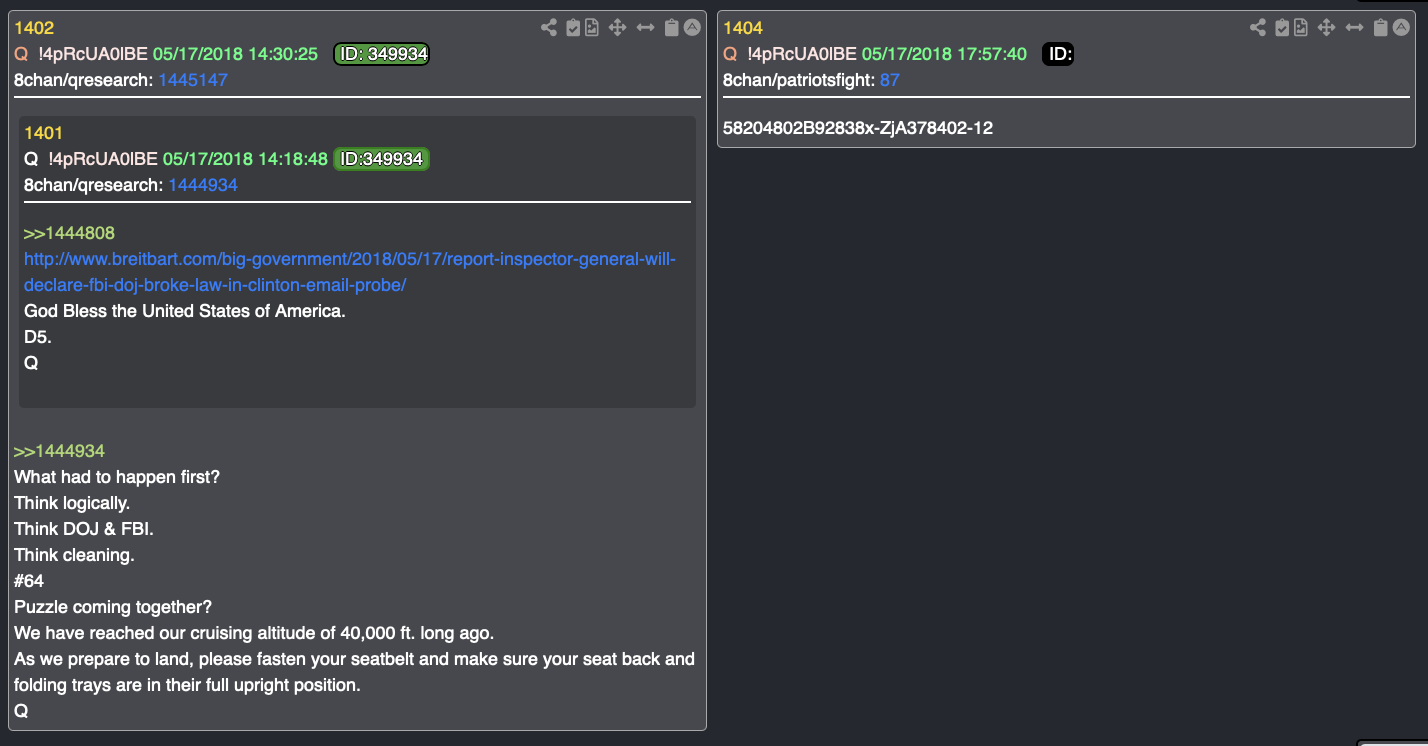
Task: Open qresearch post link 1445147
Action: click(x=193, y=80)
